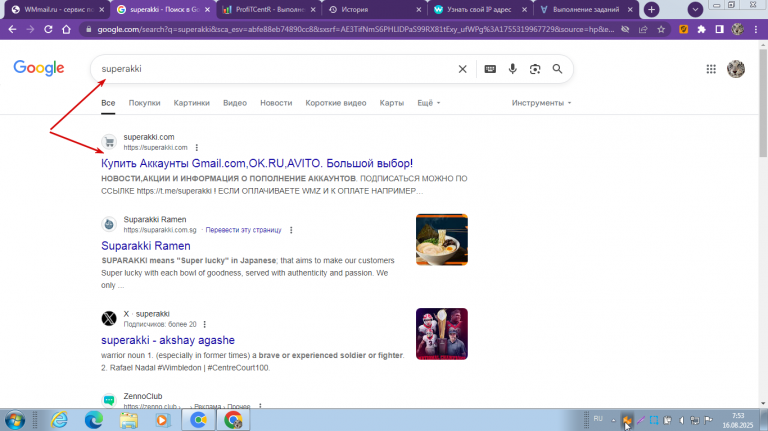Open the volume speaker tray icon
Image resolution: width=768 pixels, height=431 pixels.
click(681, 420)
